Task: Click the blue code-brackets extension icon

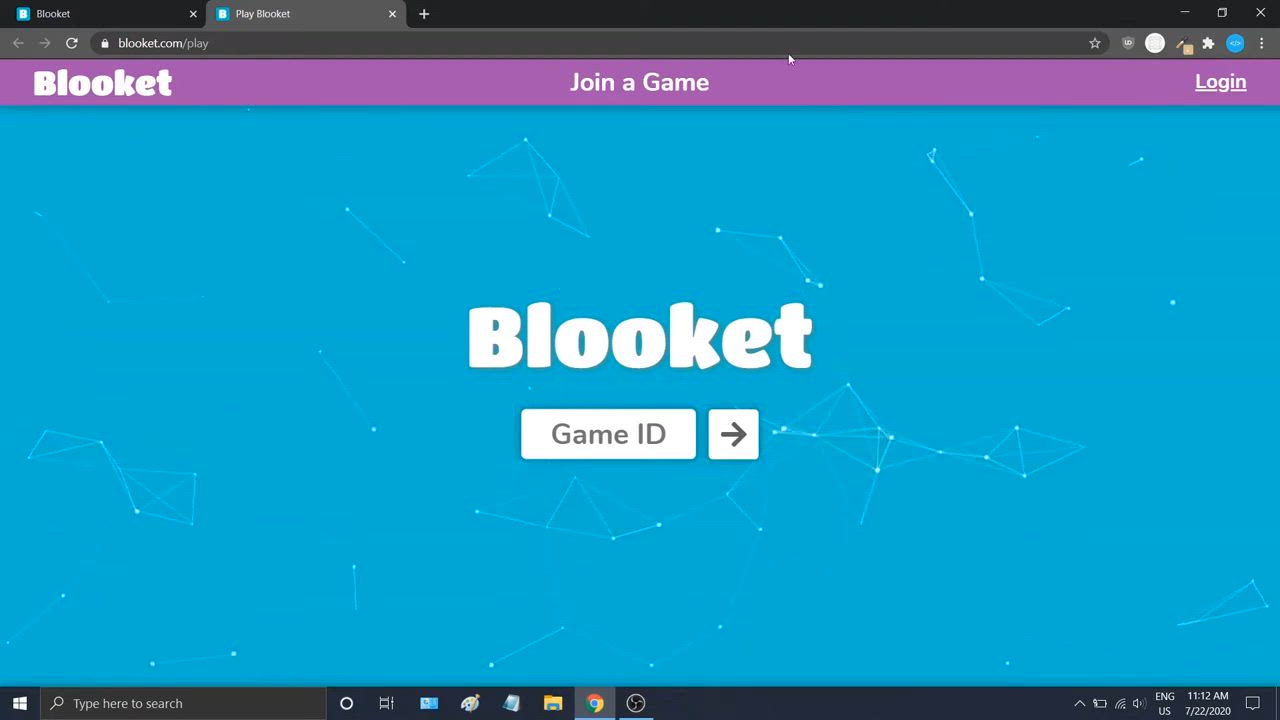Action: pyautogui.click(x=1235, y=43)
